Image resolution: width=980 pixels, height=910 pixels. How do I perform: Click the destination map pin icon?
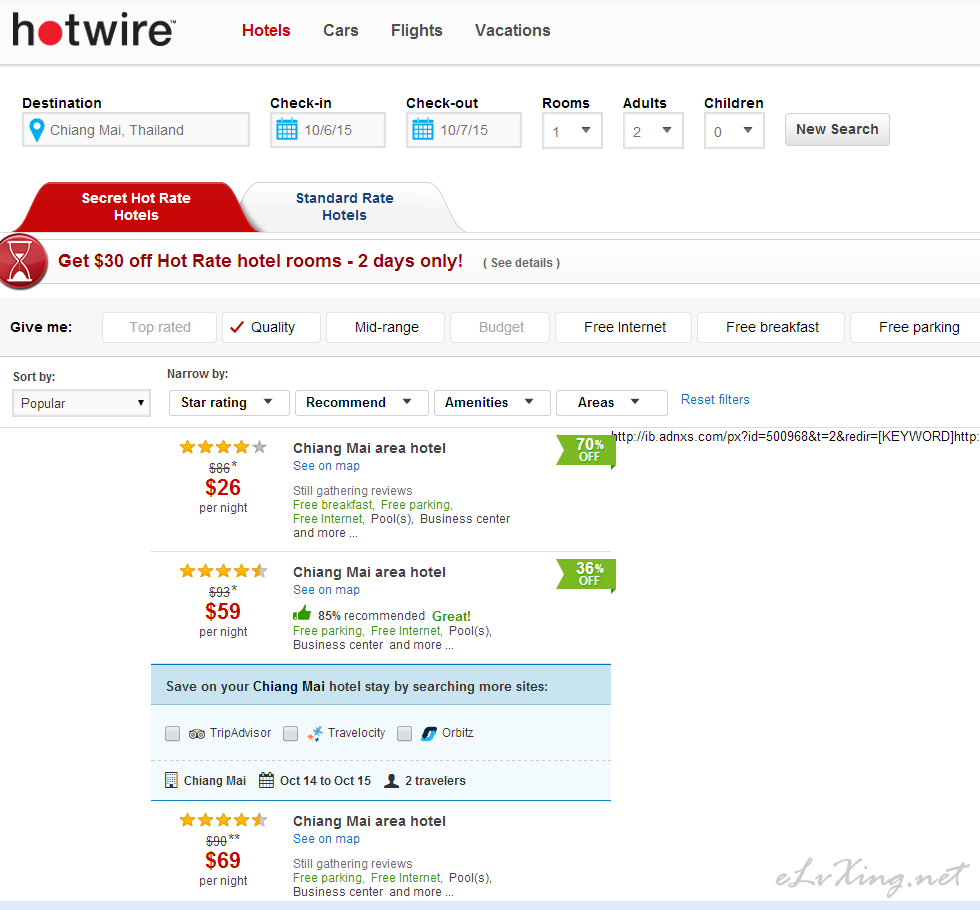tap(37, 130)
